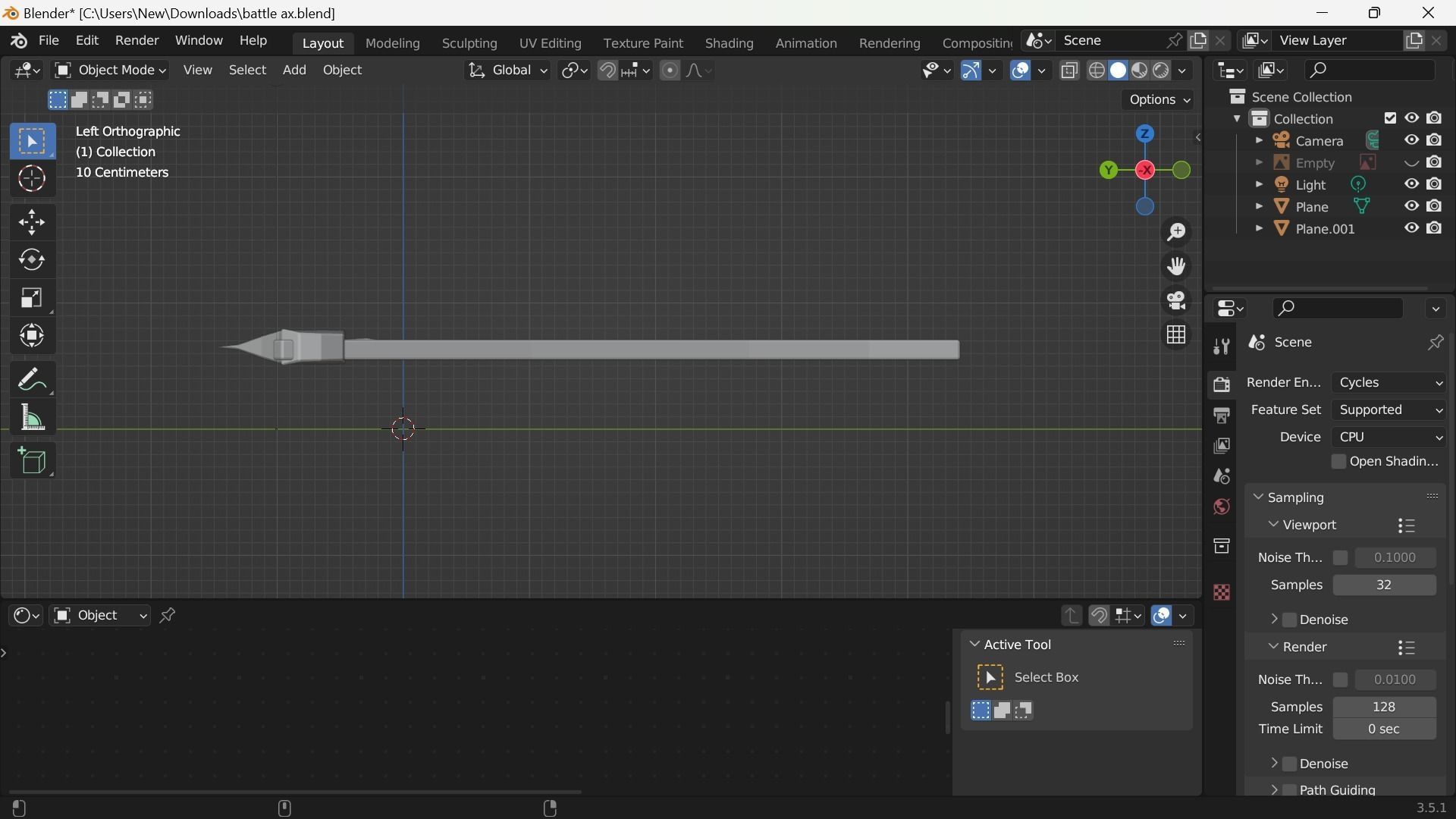The width and height of the screenshot is (1456, 819).
Task: Select the Scale tool
Action: [32, 298]
